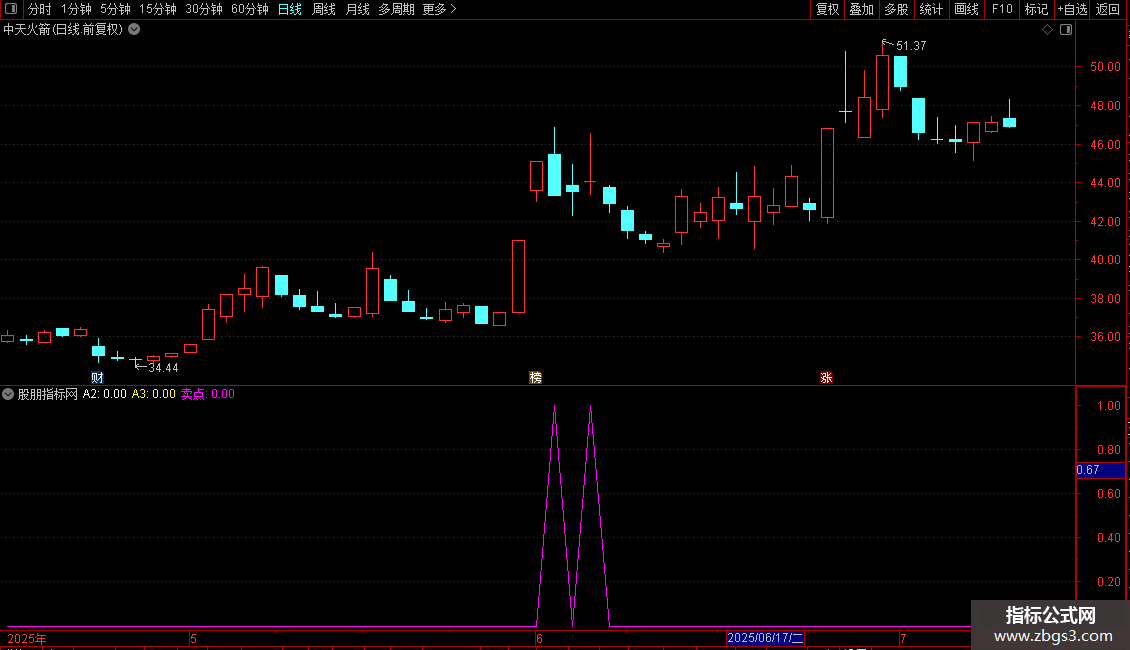This screenshot has height=650, width=1130.
Task: Open the 多股 multi-stock view
Action: coord(896,9)
